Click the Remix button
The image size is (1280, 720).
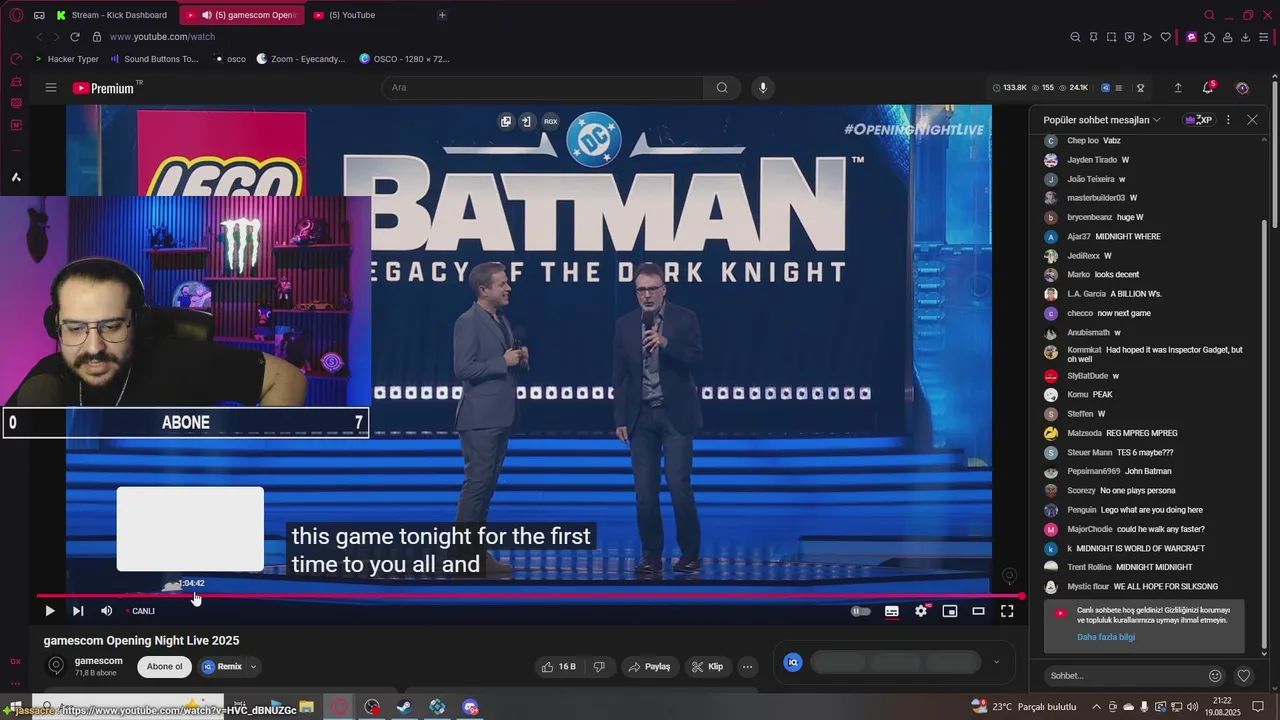222,667
